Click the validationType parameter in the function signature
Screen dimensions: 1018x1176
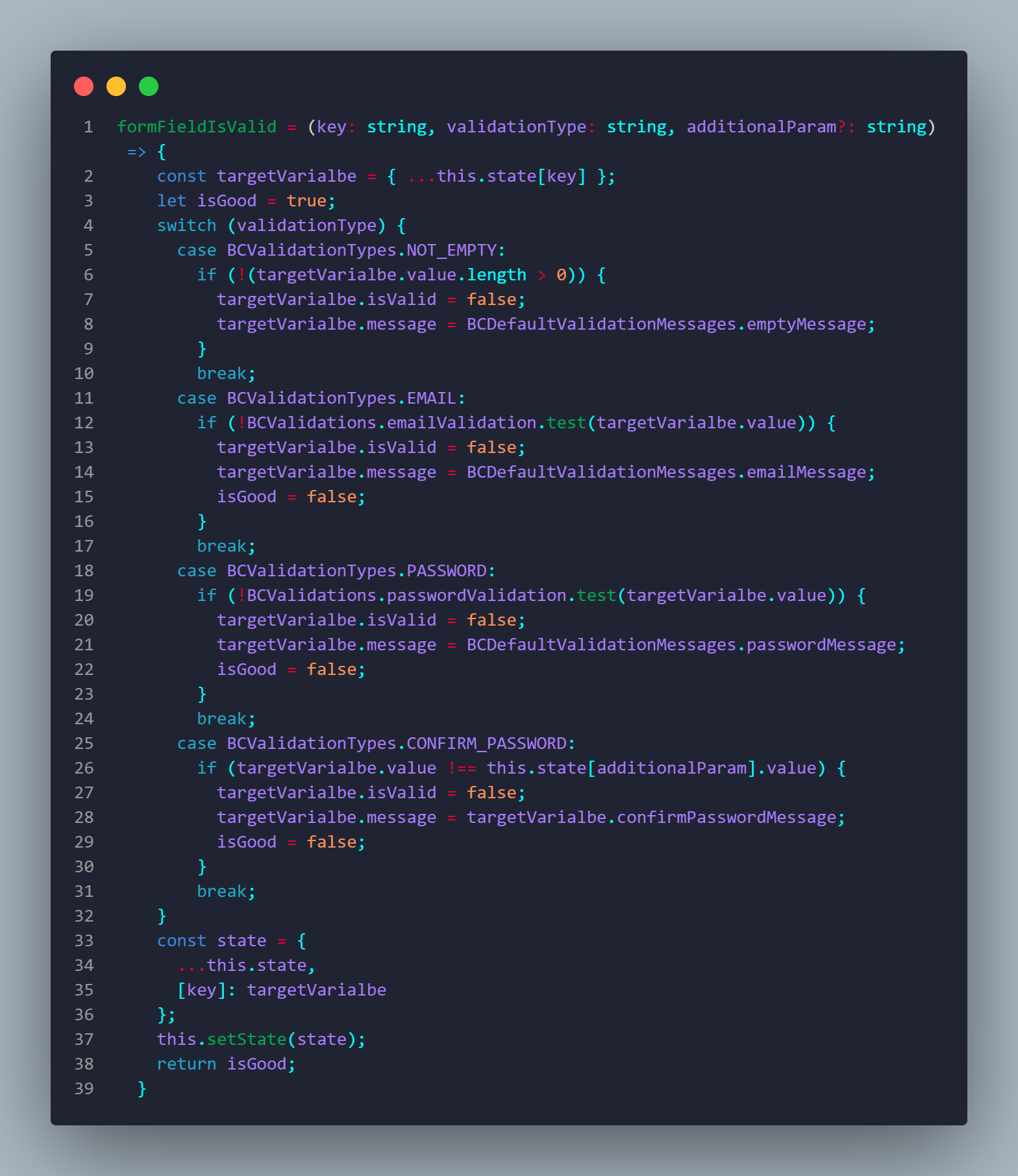[x=517, y=127]
